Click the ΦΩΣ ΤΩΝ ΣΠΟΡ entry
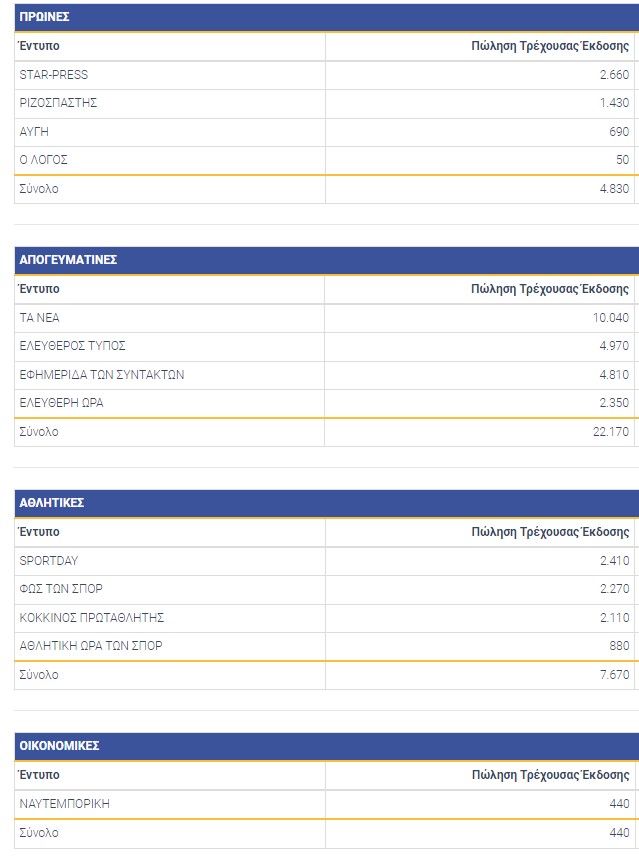 [61, 589]
